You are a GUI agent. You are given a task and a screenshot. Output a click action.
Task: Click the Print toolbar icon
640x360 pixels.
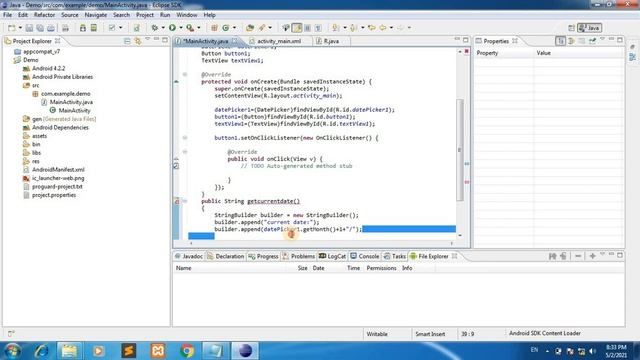tap(65, 28)
